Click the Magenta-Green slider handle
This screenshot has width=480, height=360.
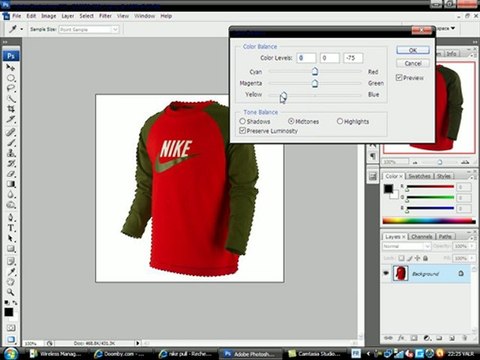point(315,83)
